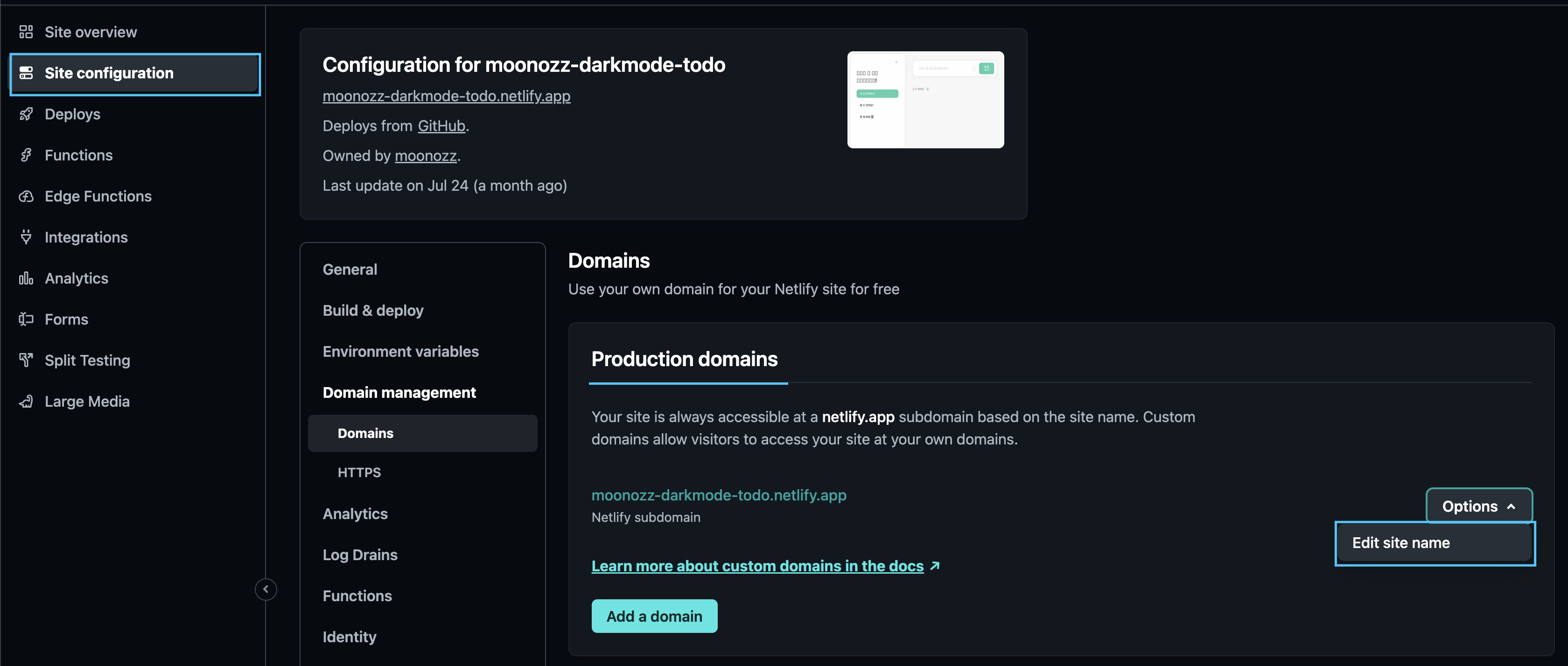Viewport: 1568px width, 666px height.
Task: Choose Edit site name
Action: click(x=1434, y=543)
